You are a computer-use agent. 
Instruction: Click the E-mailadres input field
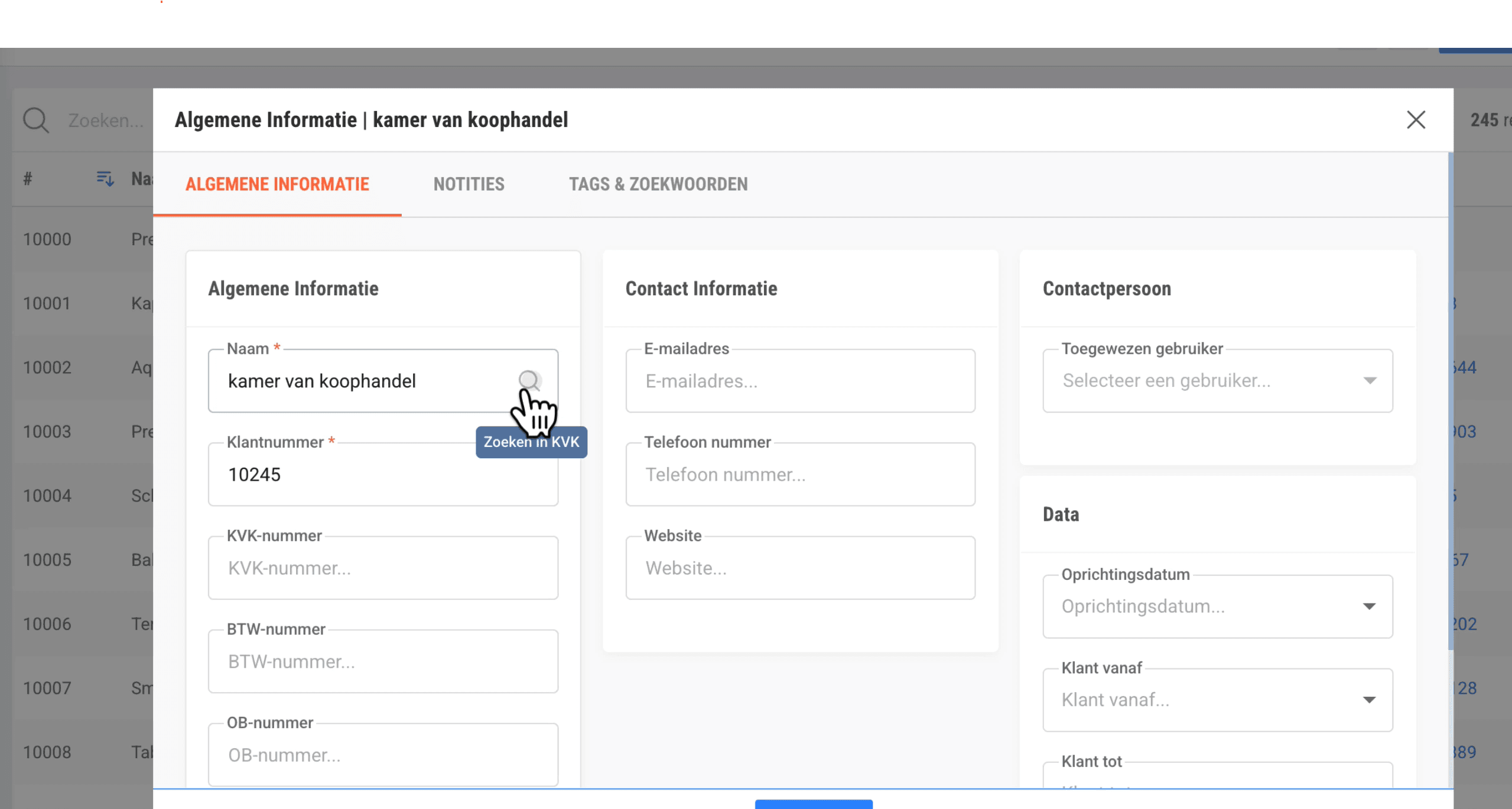799,381
